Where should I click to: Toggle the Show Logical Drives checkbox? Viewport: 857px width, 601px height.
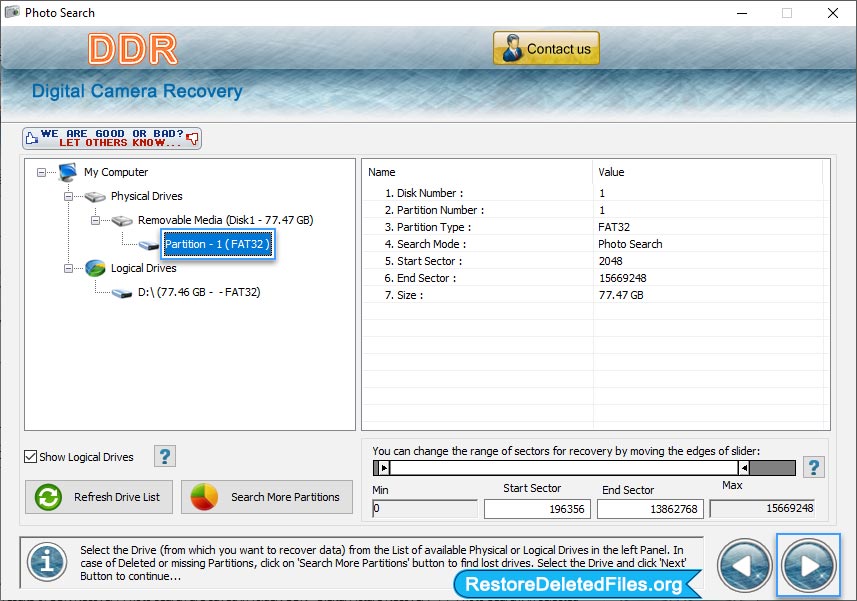31,457
